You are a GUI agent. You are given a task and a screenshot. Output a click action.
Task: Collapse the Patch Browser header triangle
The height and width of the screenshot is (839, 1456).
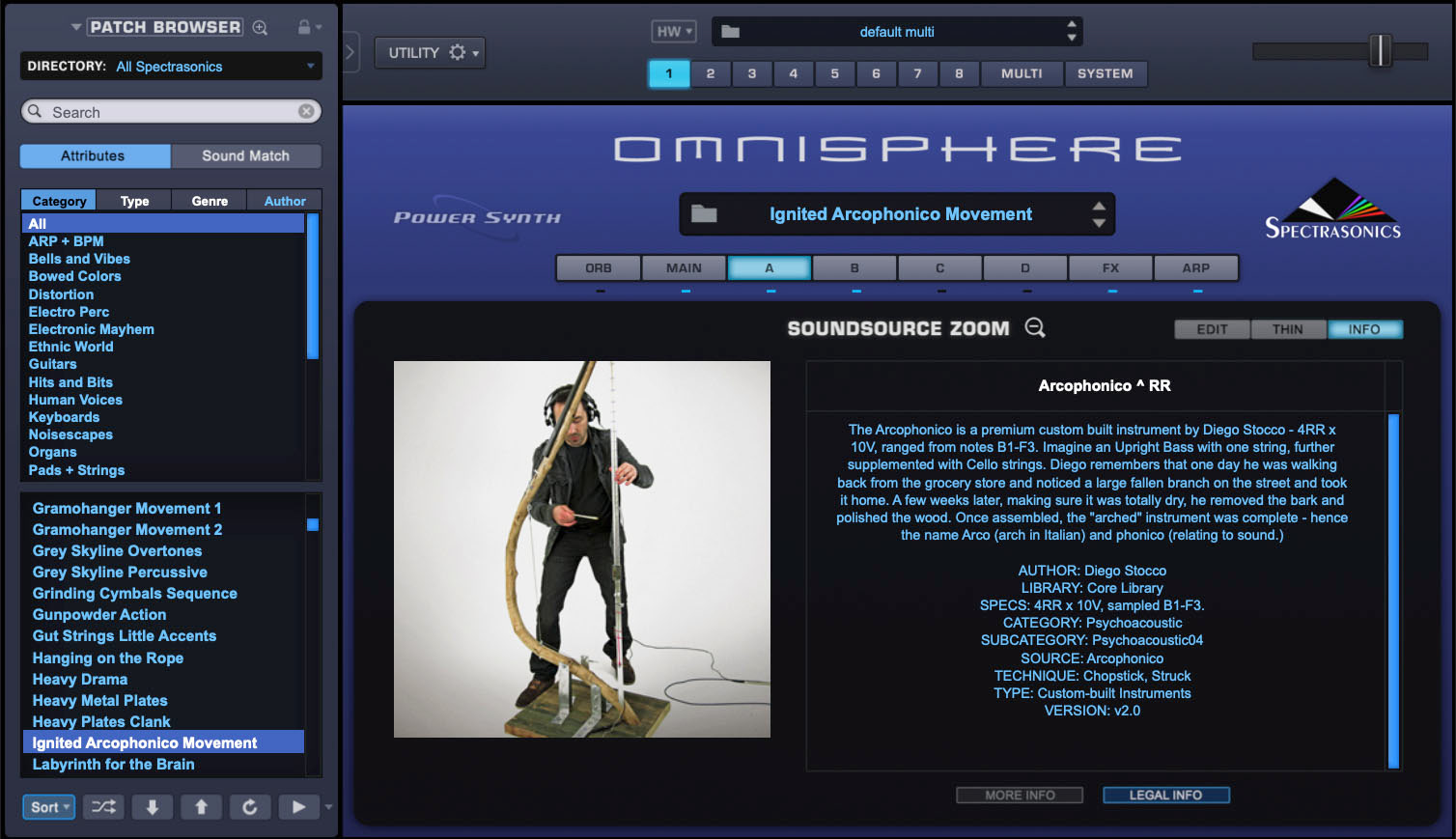[76, 27]
